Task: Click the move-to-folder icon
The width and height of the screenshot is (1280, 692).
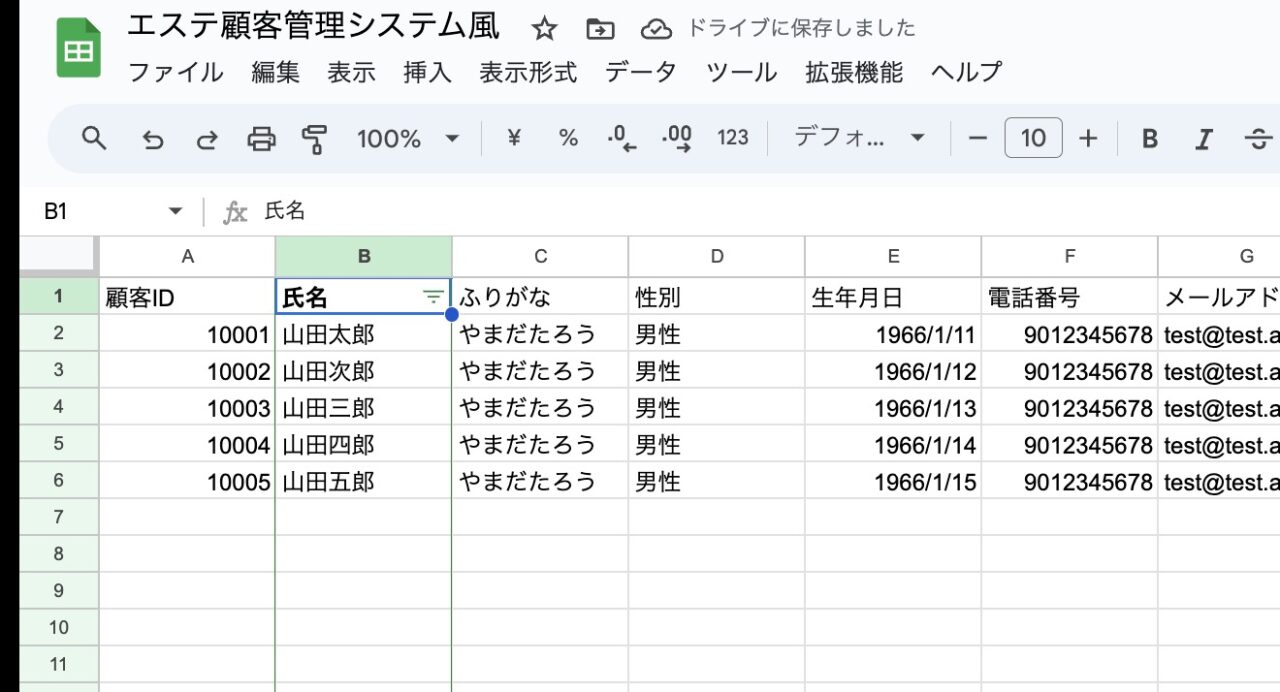Action: tap(599, 28)
